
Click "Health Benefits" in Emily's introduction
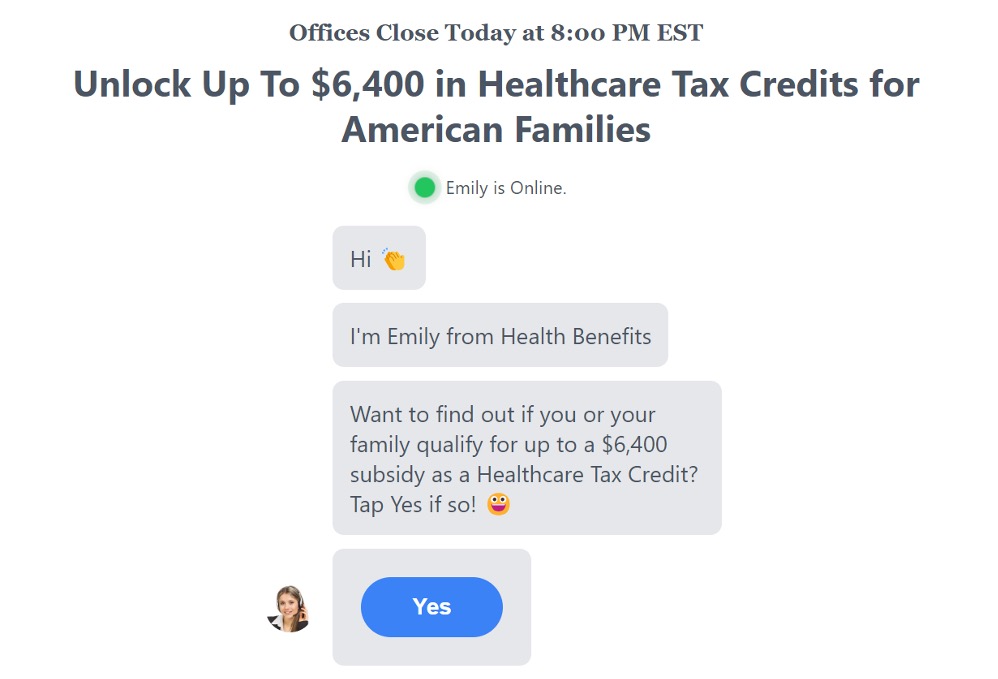(x=576, y=336)
